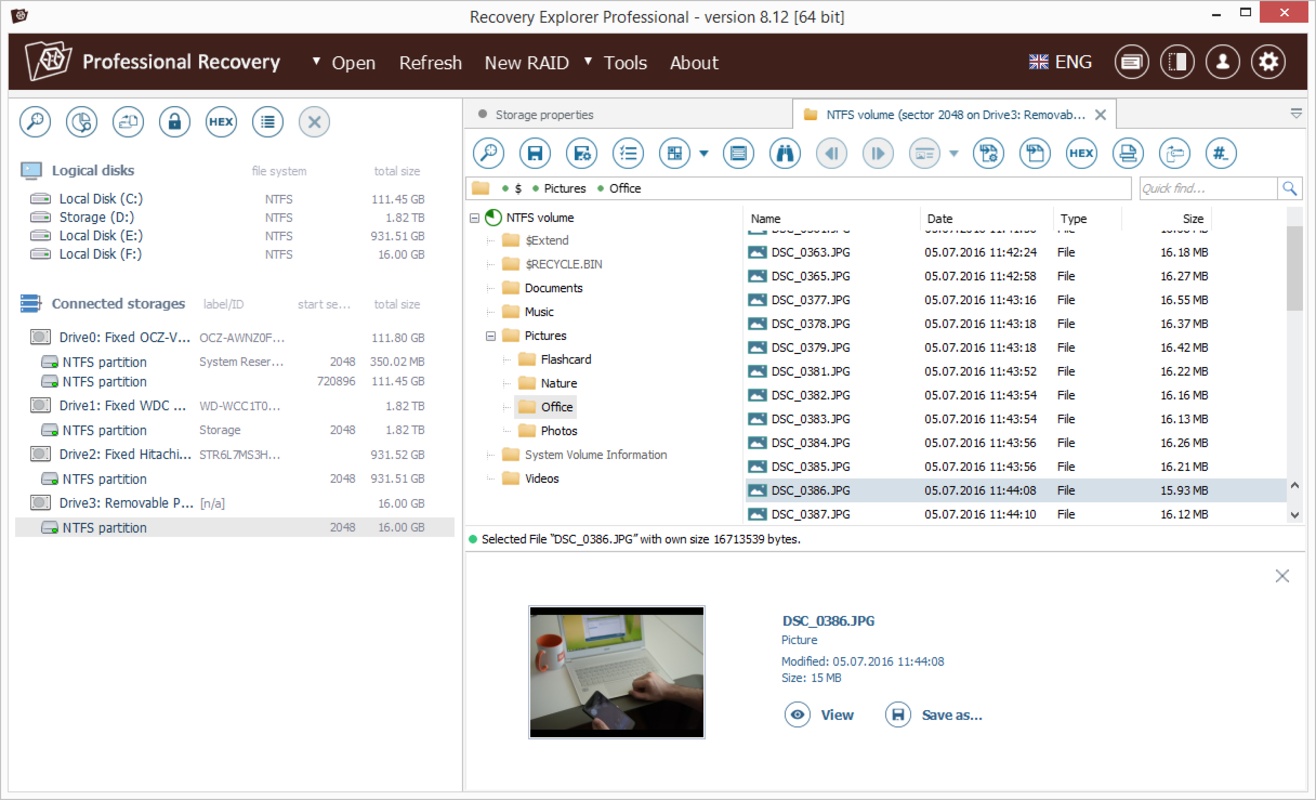Click the View button in preview pane

[x=820, y=715]
